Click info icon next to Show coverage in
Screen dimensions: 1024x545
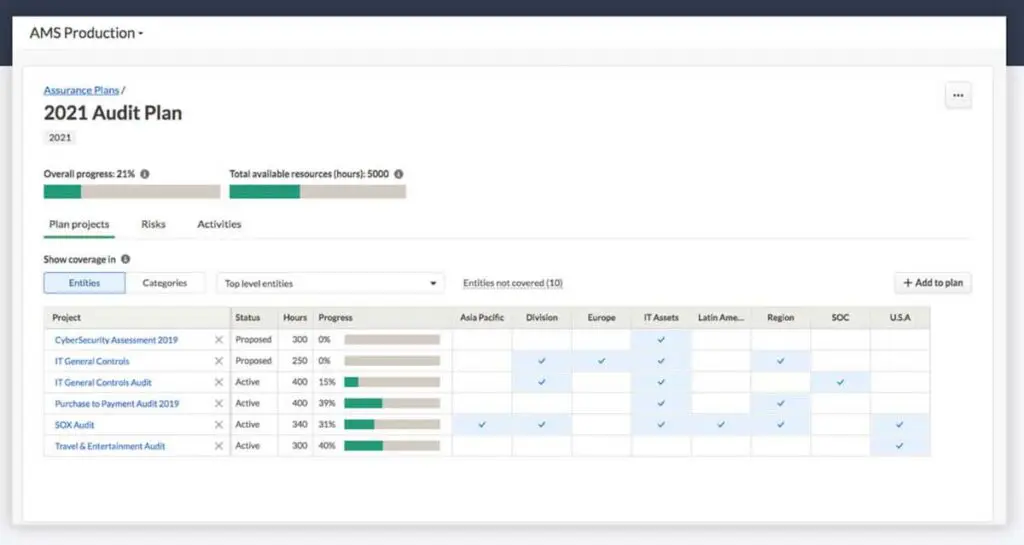click(125, 259)
